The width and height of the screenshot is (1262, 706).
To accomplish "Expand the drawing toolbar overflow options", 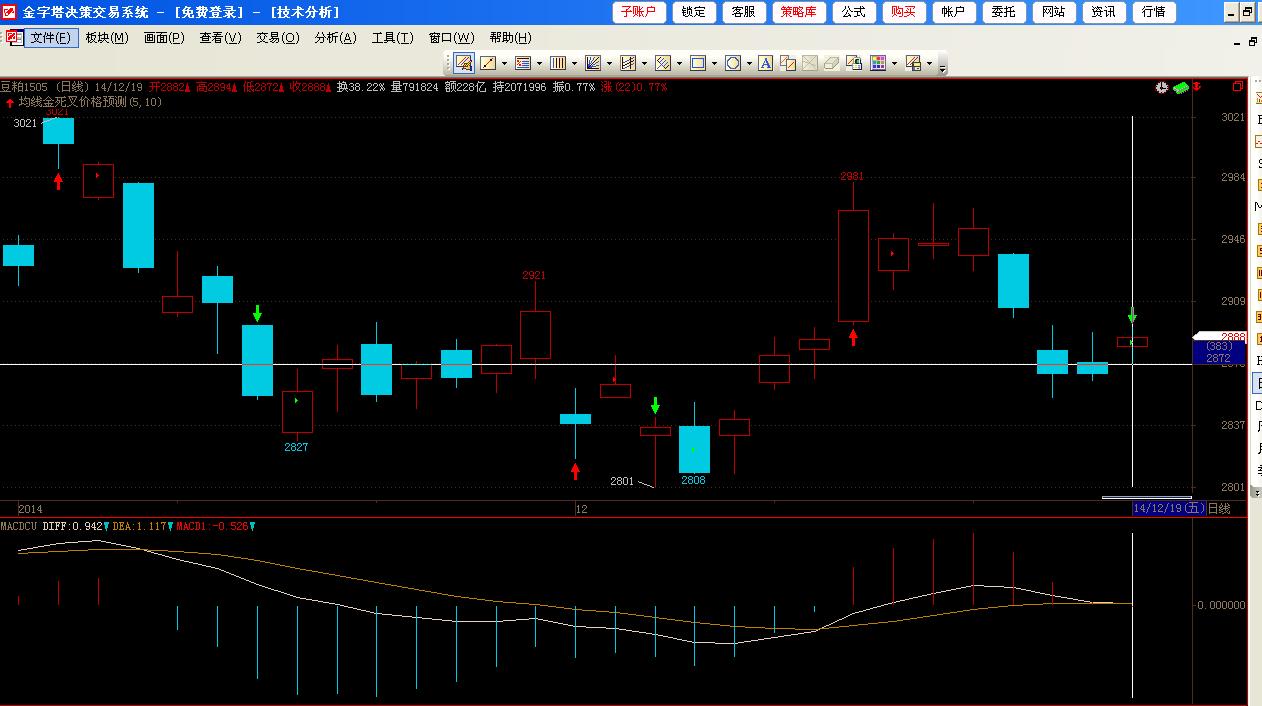I will pos(942,67).
